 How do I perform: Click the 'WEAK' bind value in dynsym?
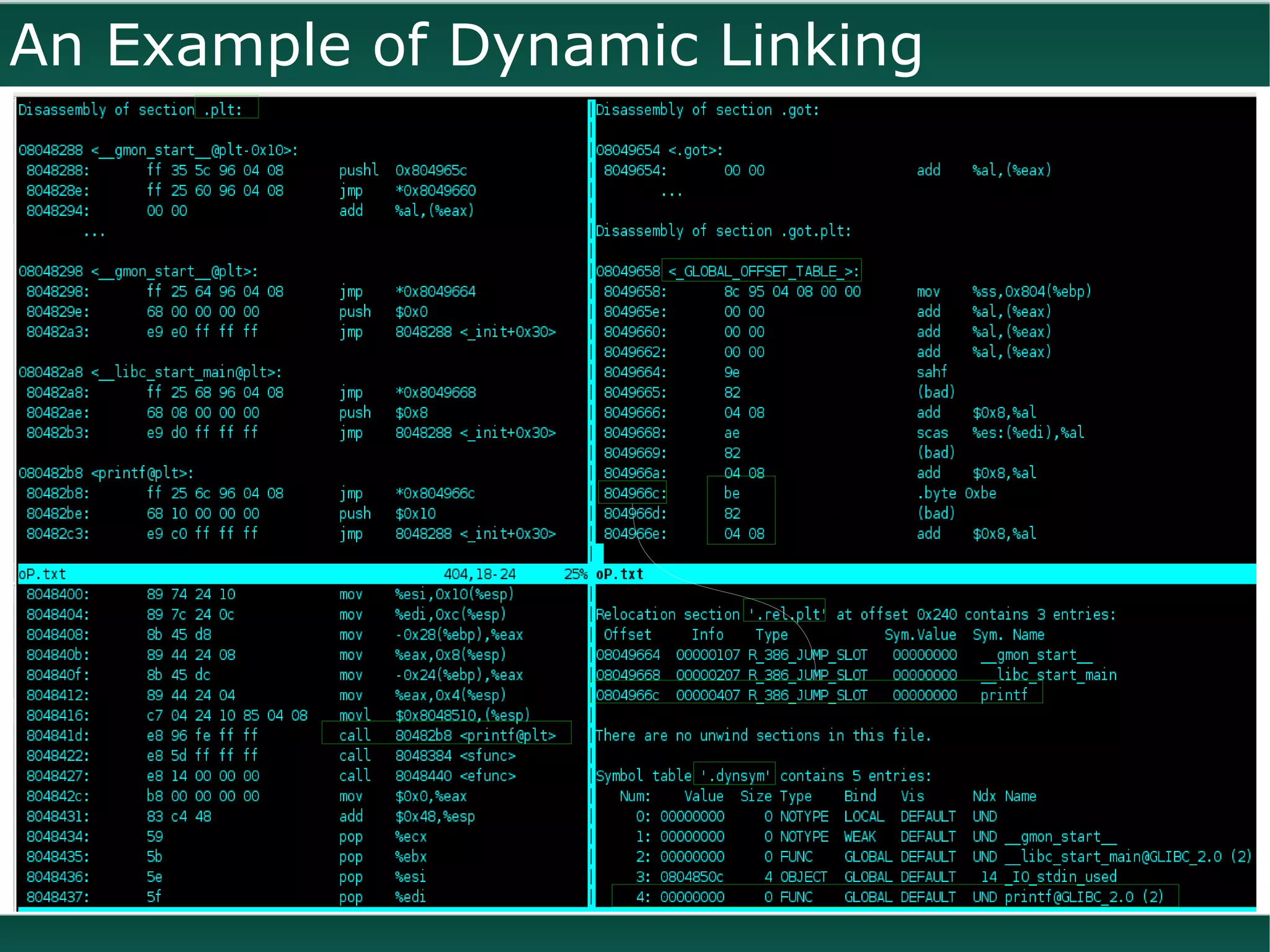[860, 836]
